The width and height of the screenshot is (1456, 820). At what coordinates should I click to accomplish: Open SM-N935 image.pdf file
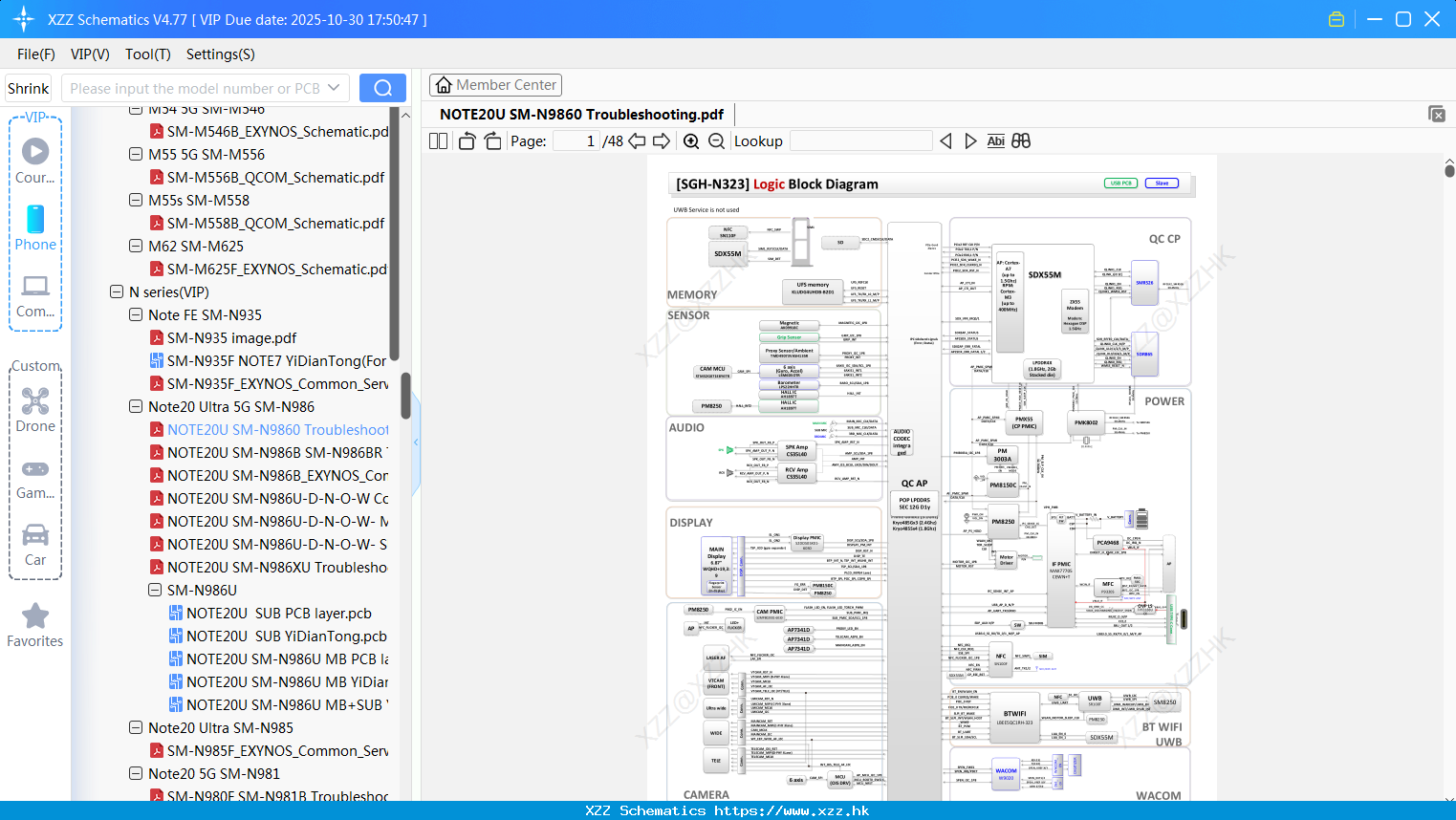(x=231, y=338)
